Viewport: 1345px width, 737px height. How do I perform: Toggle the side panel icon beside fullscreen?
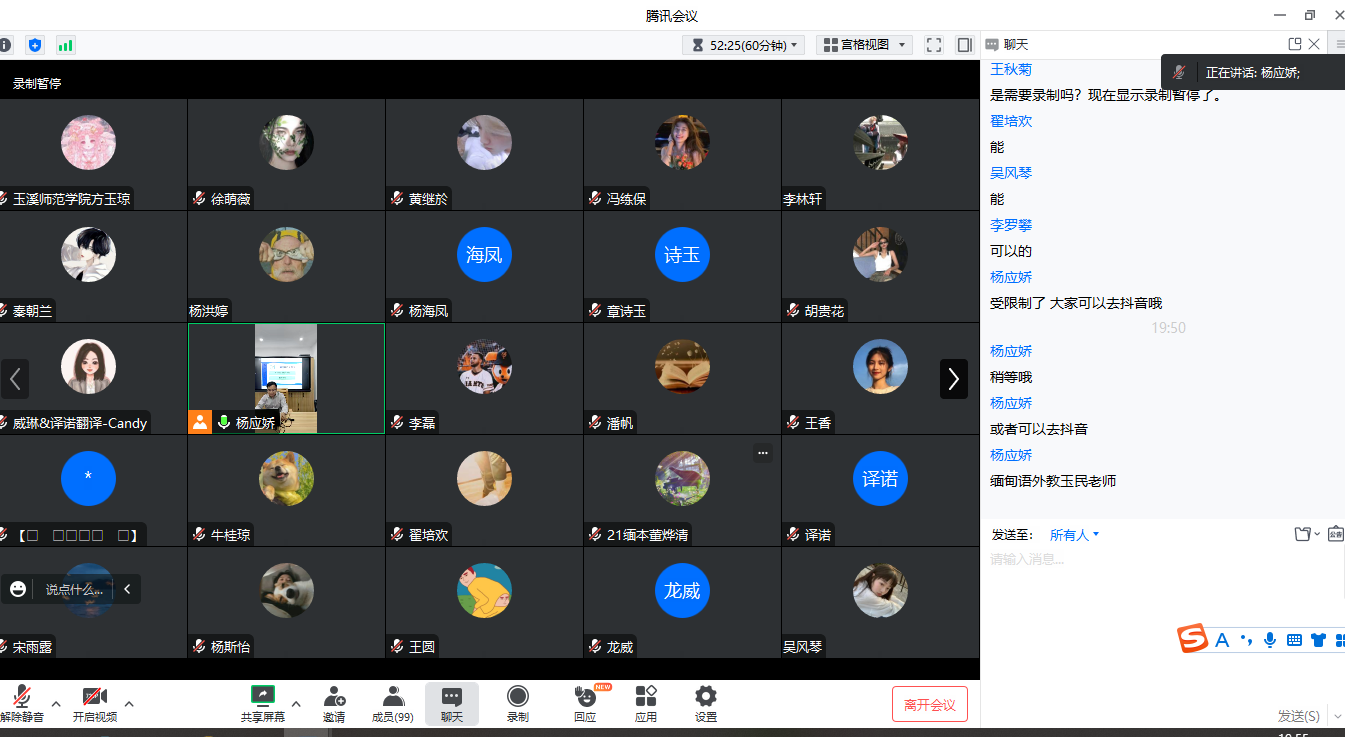(x=964, y=45)
